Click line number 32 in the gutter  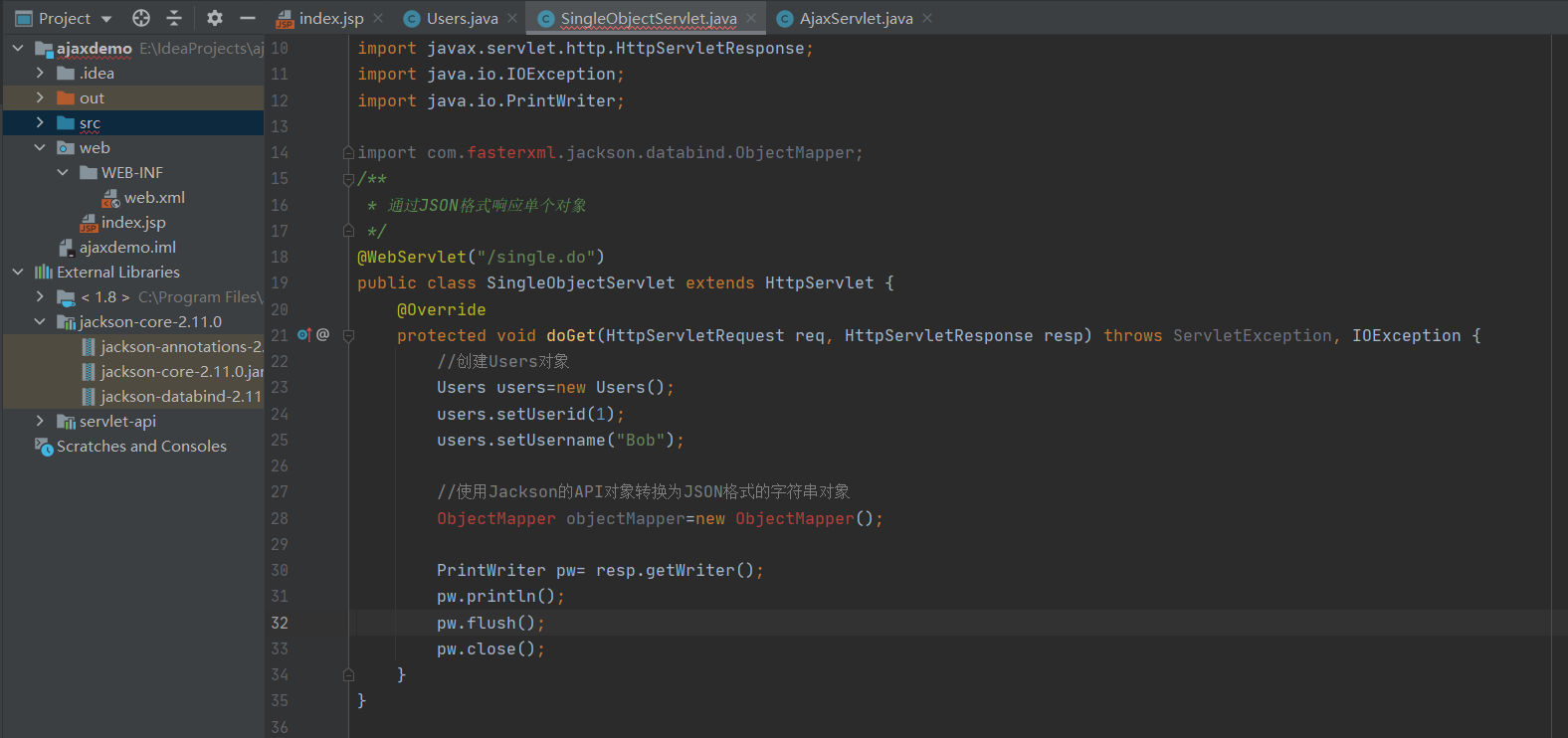point(280,623)
